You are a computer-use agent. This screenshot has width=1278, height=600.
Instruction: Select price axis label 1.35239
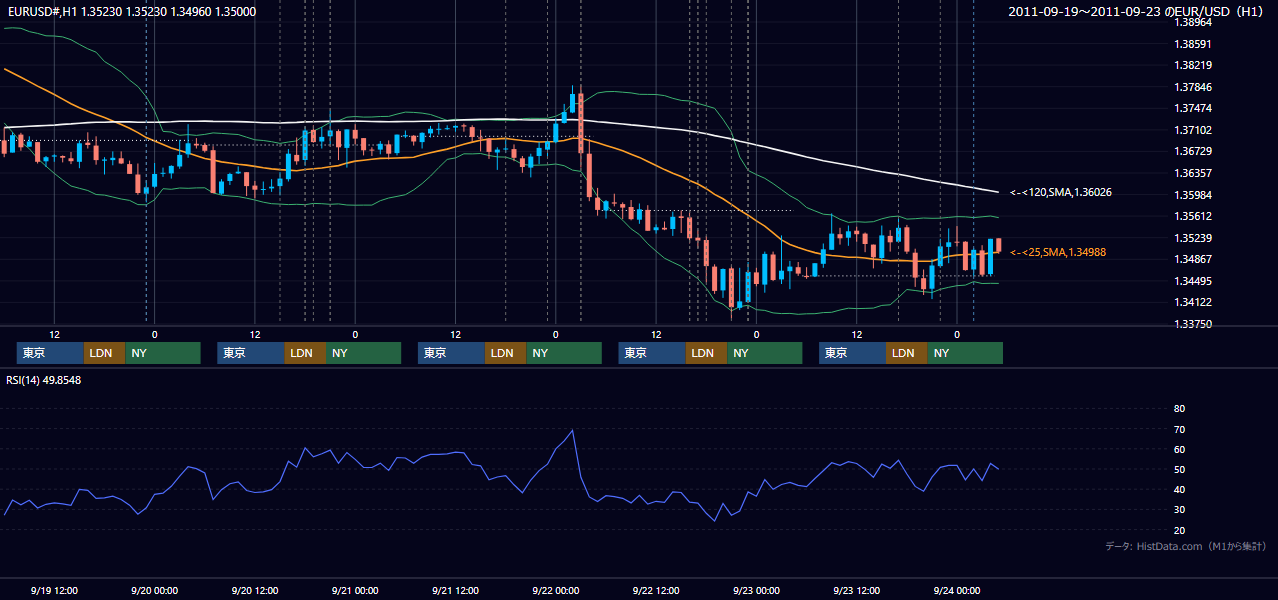click(x=1194, y=238)
